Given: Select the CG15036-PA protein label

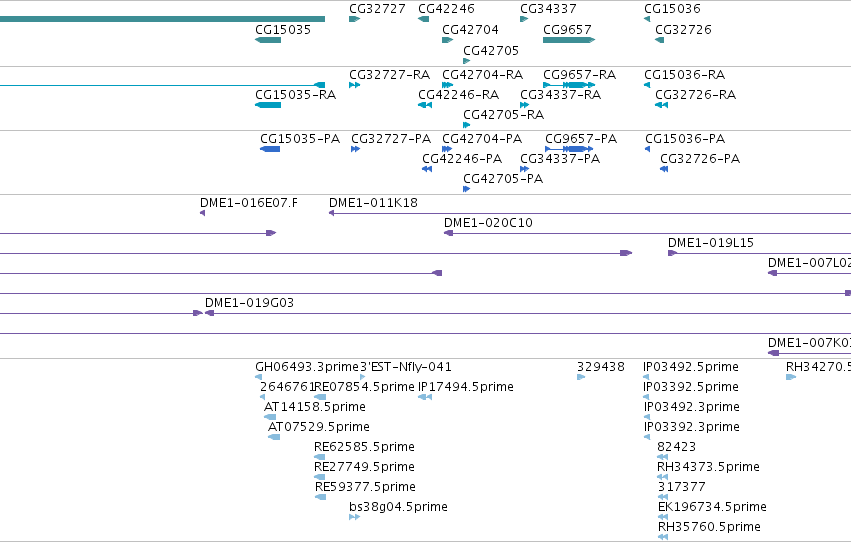Looking at the screenshot, I should (685, 138).
